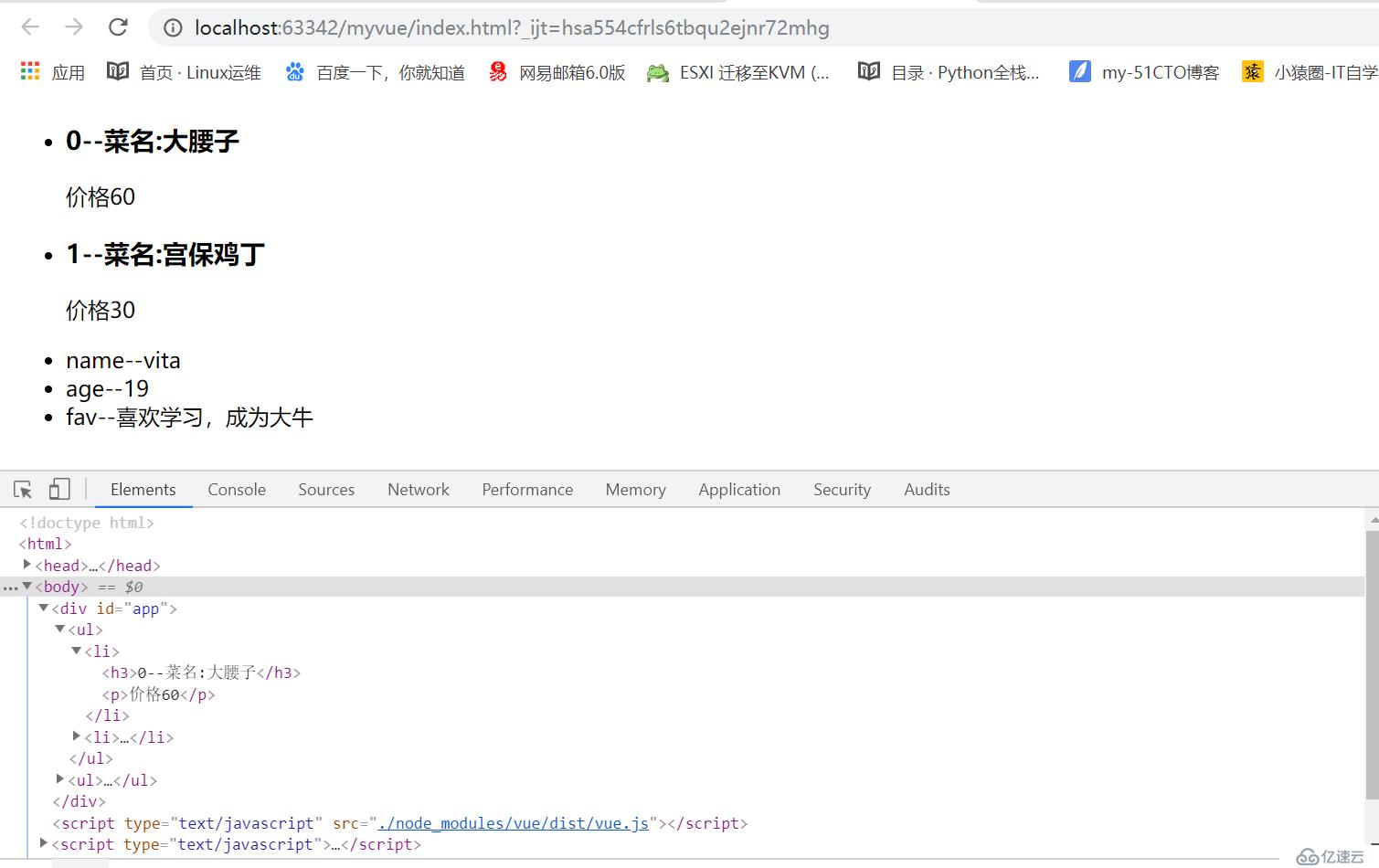The image size is (1379, 868).
Task: Collapse the first ul node
Action: tap(60, 629)
